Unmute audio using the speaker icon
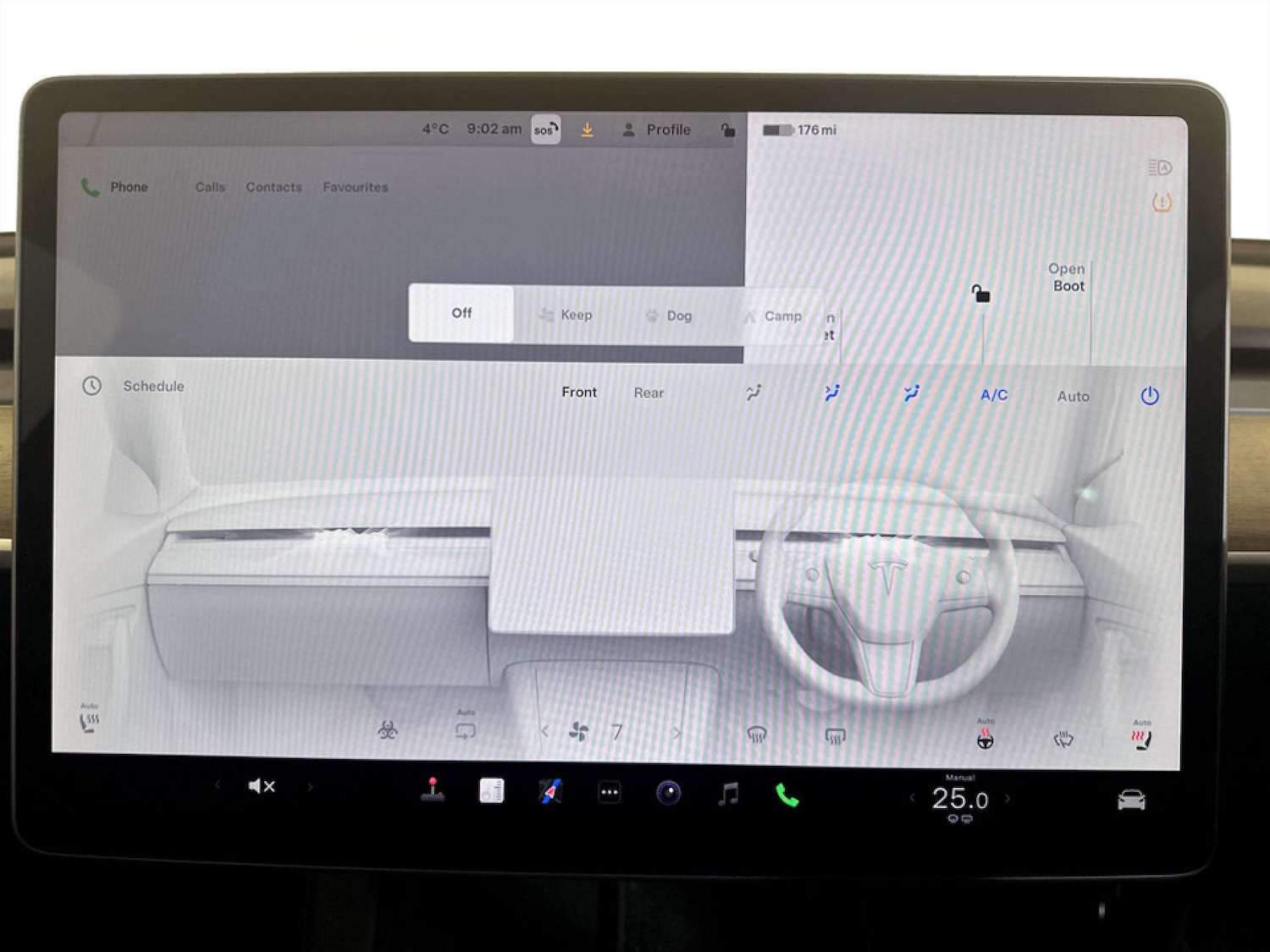The image size is (1270, 952). coord(261,786)
